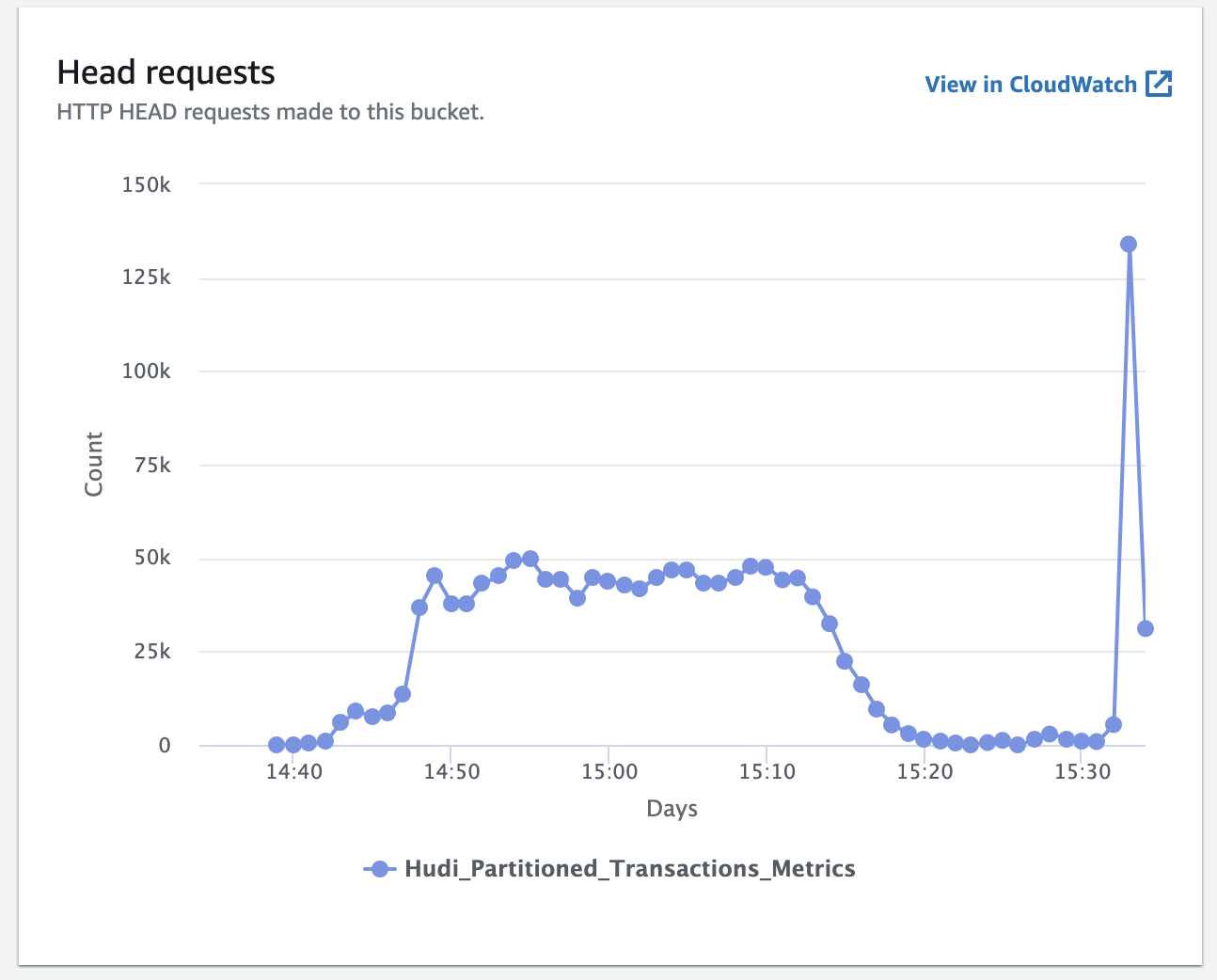Select the 134k spike data point marker
The image size is (1217, 980).
point(1130,244)
